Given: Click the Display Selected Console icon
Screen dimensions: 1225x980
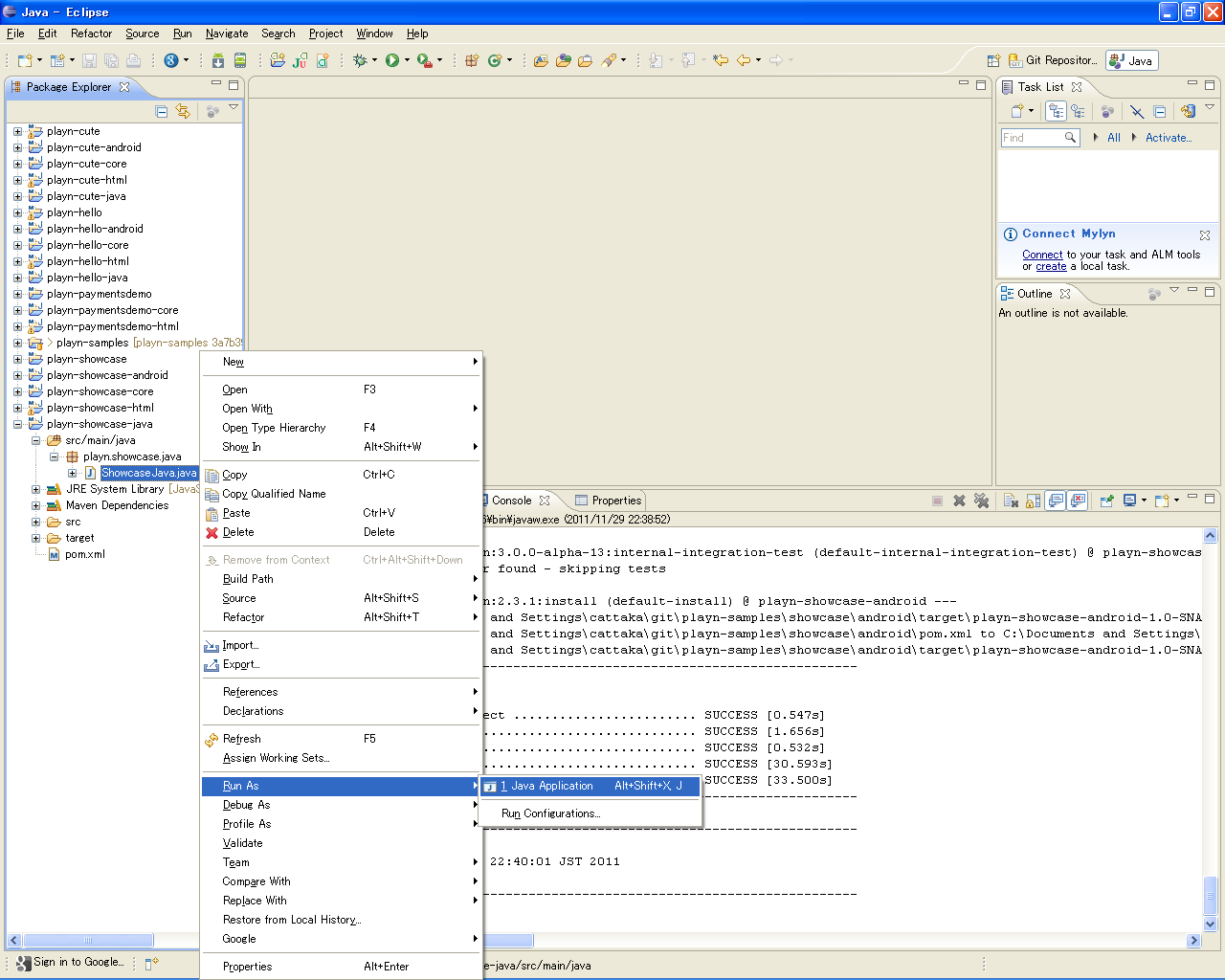Looking at the screenshot, I should click(x=1130, y=501).
